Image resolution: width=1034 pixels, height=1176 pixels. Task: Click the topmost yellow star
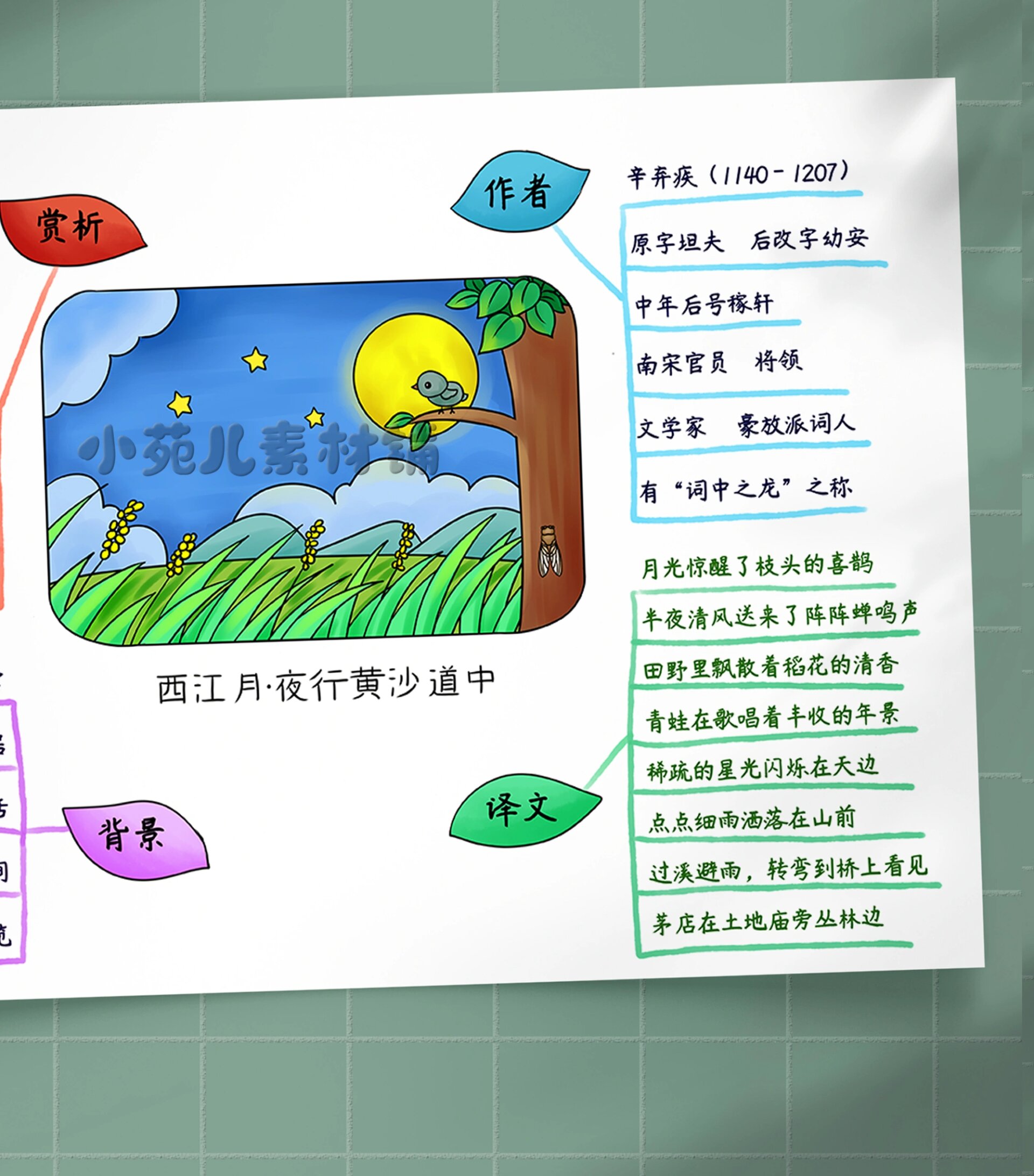(255, 360)
